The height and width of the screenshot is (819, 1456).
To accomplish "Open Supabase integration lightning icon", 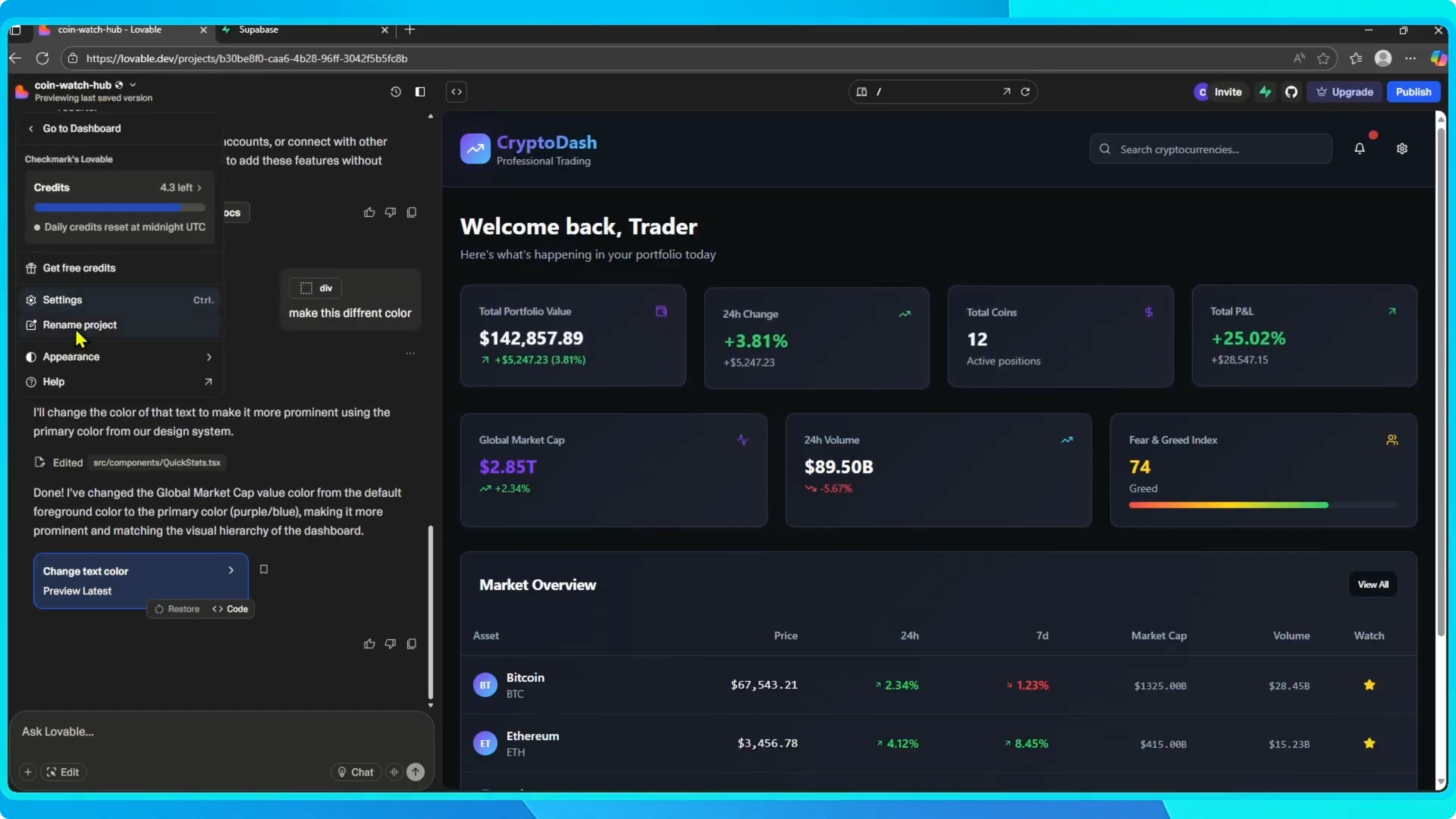I will tap(1266, 91).
